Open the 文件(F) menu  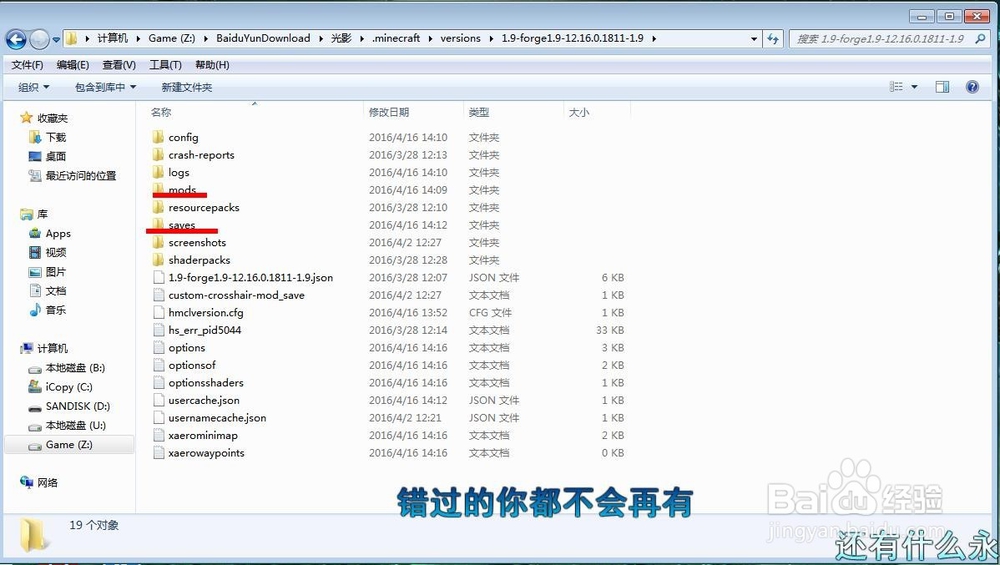tap(27, 65)
